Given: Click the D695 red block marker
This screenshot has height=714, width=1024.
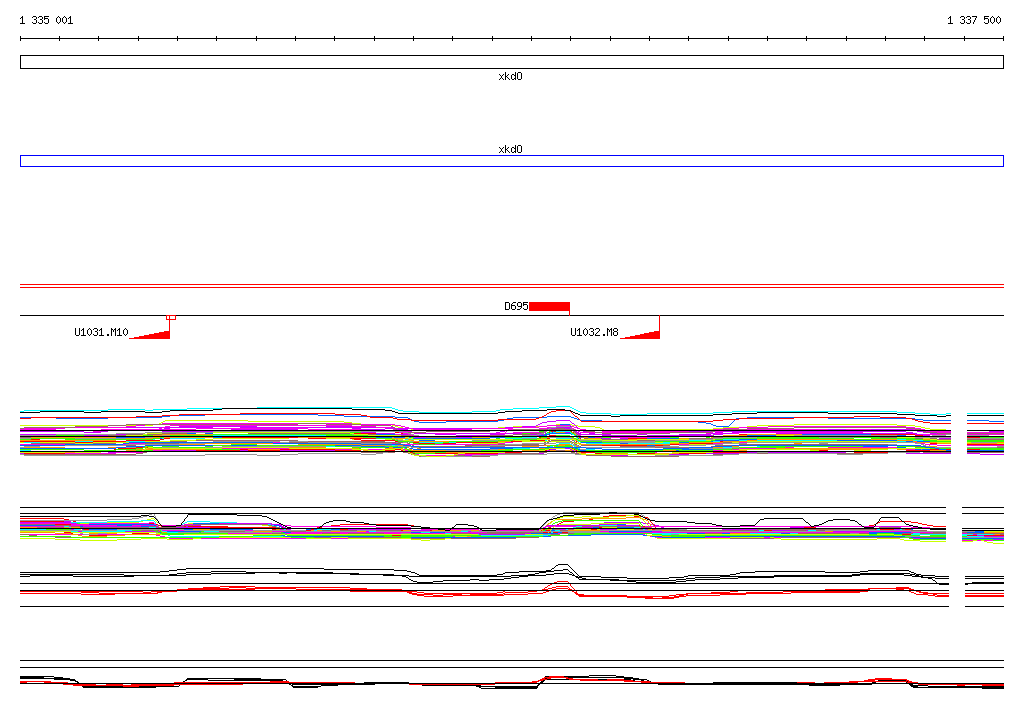Looking at the screenshot, I should 549,306.
